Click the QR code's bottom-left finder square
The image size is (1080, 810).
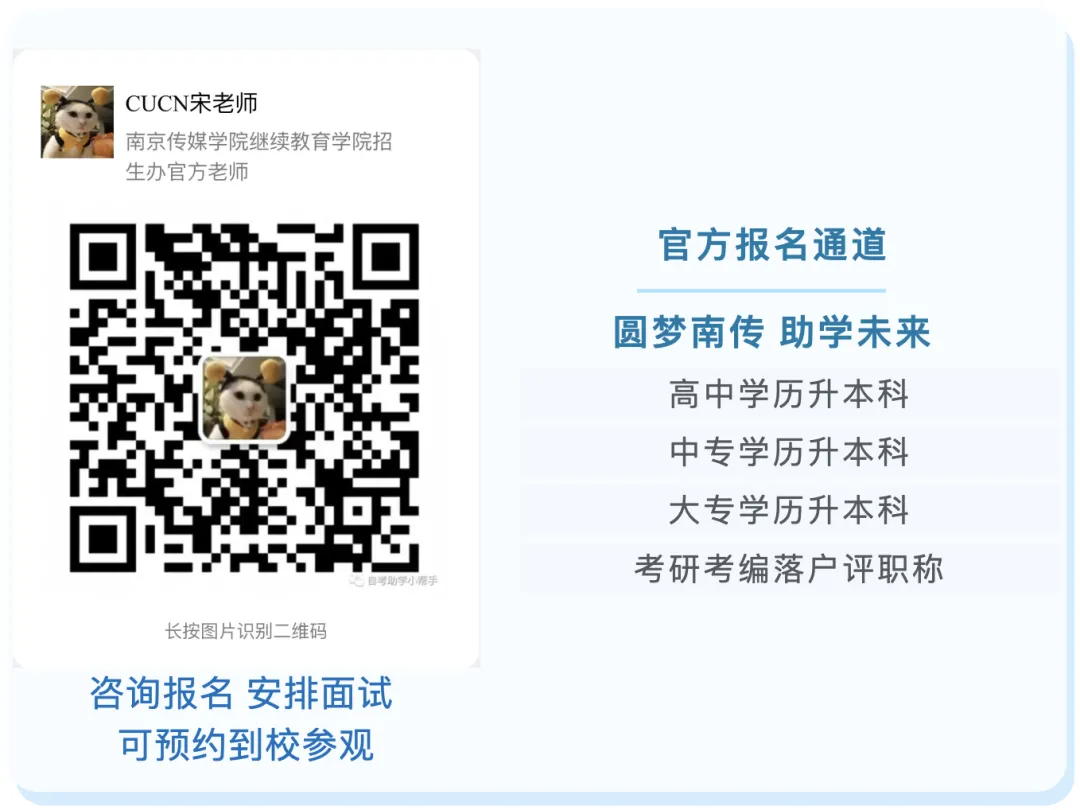point(103,539)
